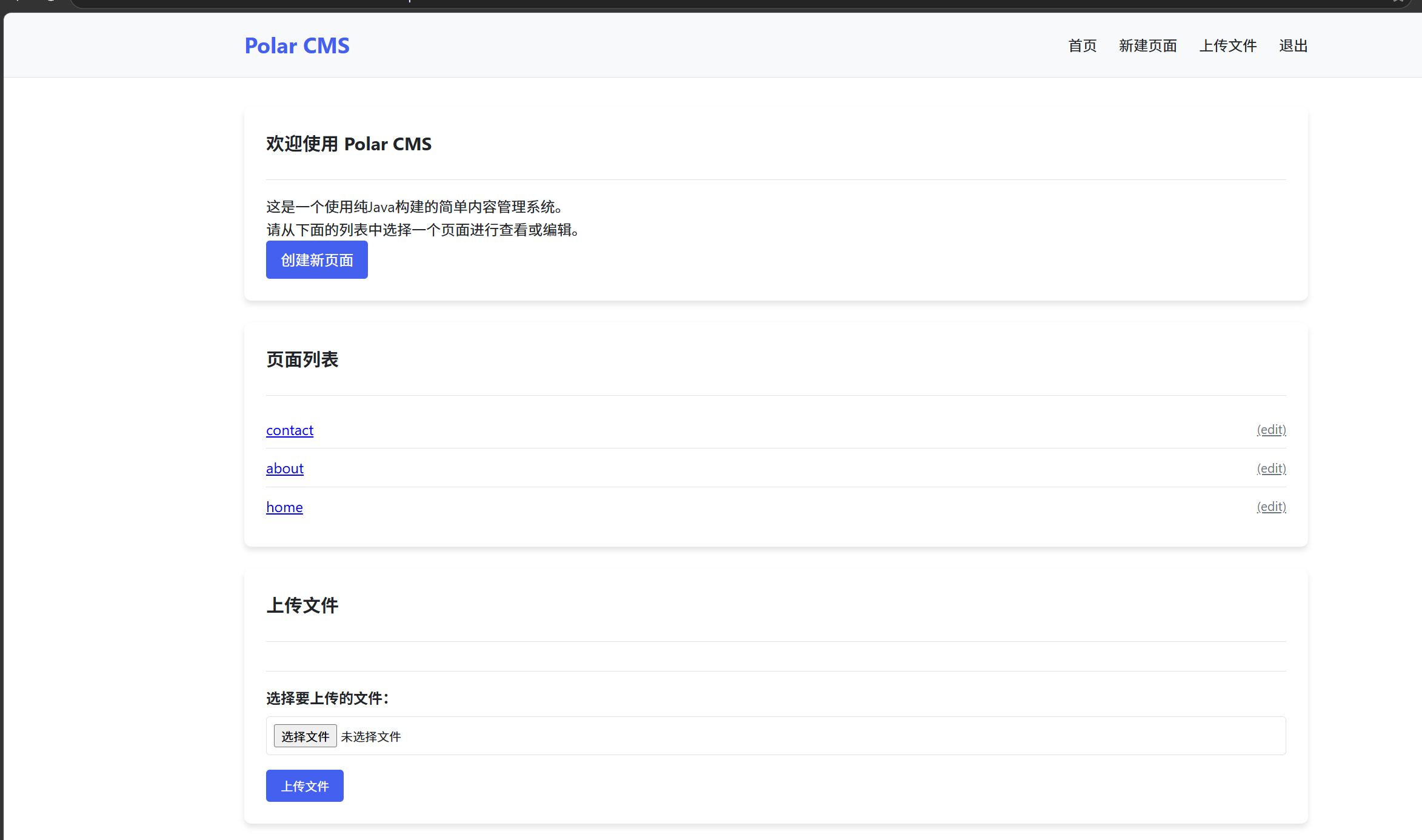
Task: Open the contact page link
Action: tap(290, 430)
